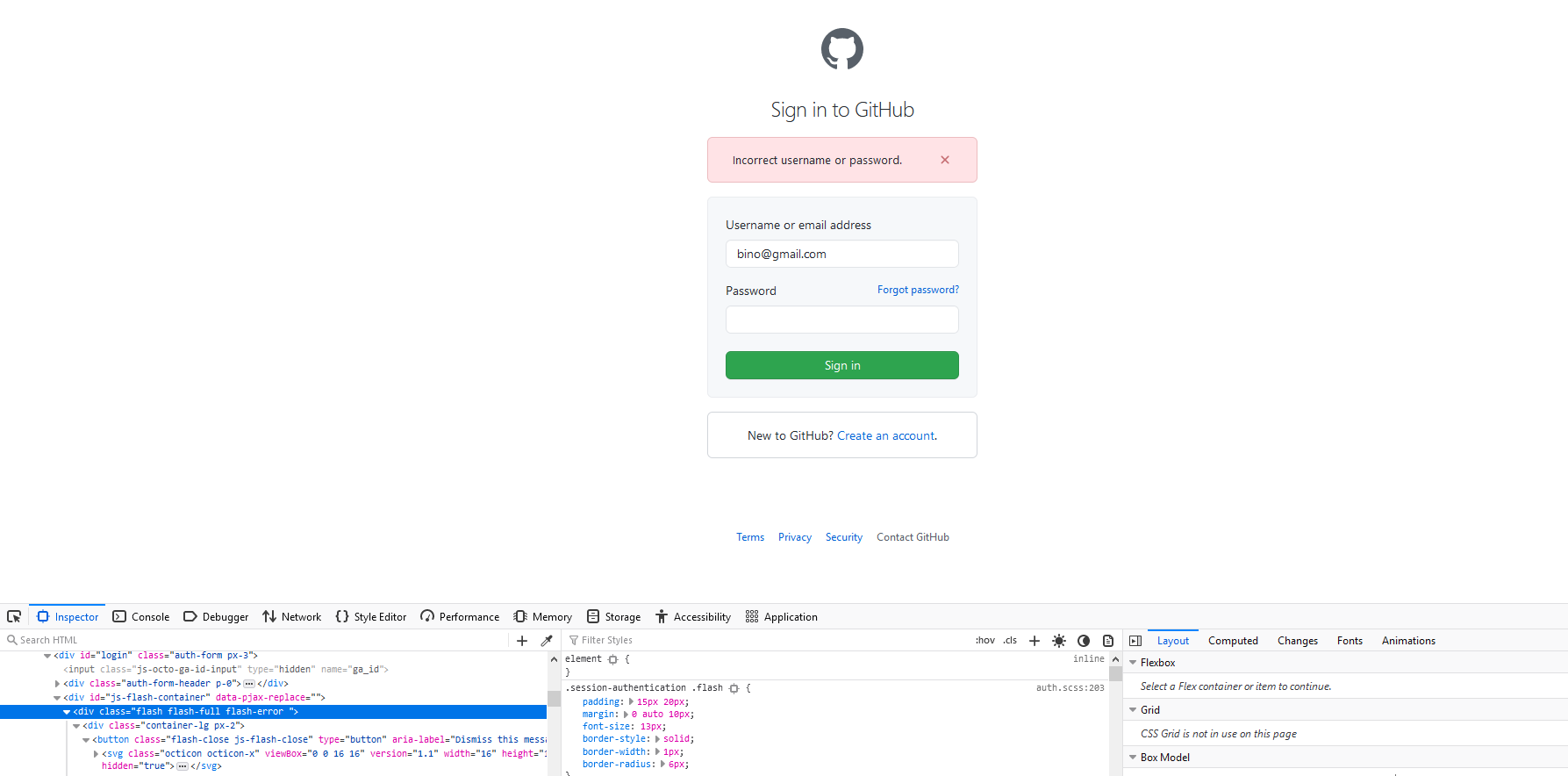Screen dimensions: 1568x776
Task: Click the markup panel vertical scrollbar thumb
Action: coord(554,698)
